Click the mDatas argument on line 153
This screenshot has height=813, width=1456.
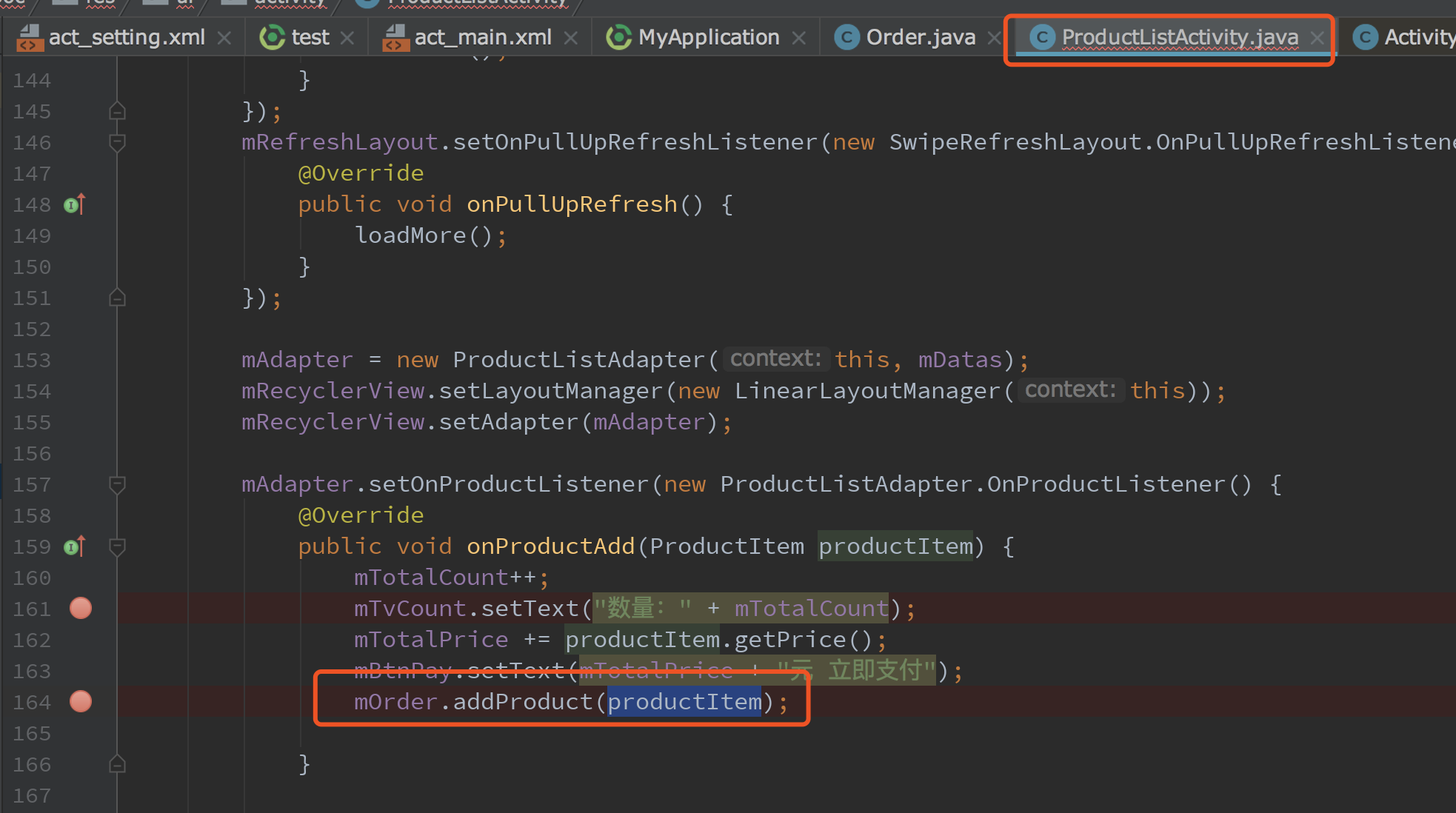[x=960, y=360]
